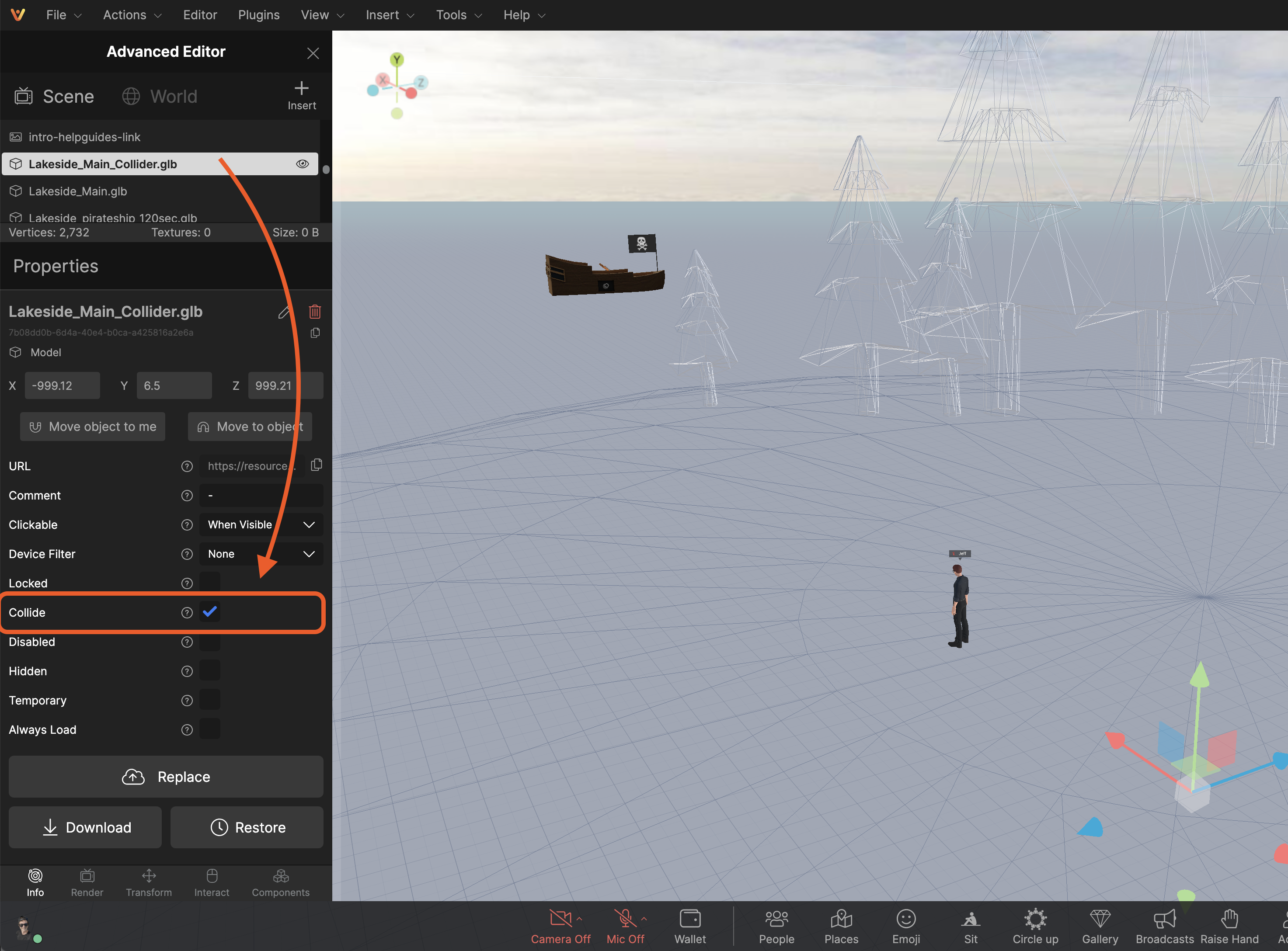Open help for Comment property

coord(187,496)
